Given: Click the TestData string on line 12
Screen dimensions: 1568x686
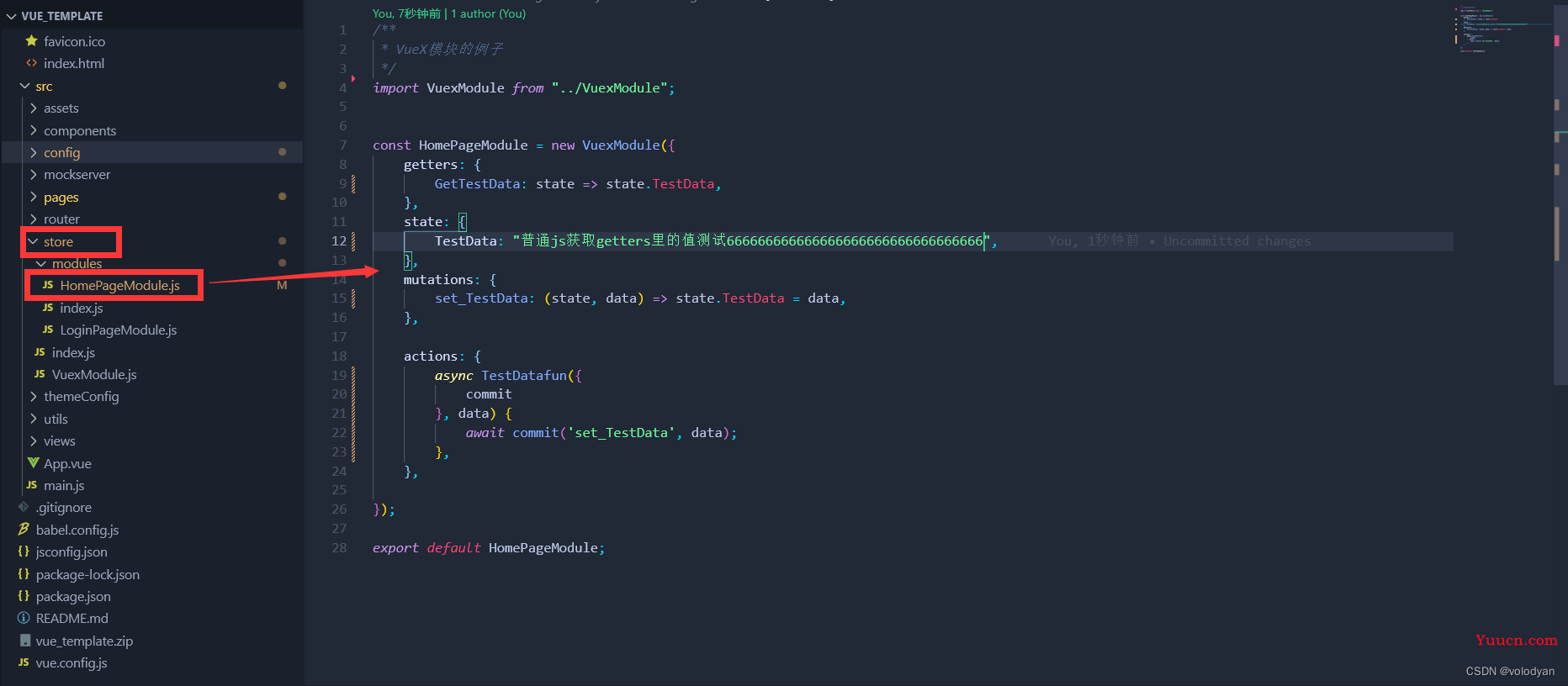Looking at the screenshot, I should [x=752, y=240].
